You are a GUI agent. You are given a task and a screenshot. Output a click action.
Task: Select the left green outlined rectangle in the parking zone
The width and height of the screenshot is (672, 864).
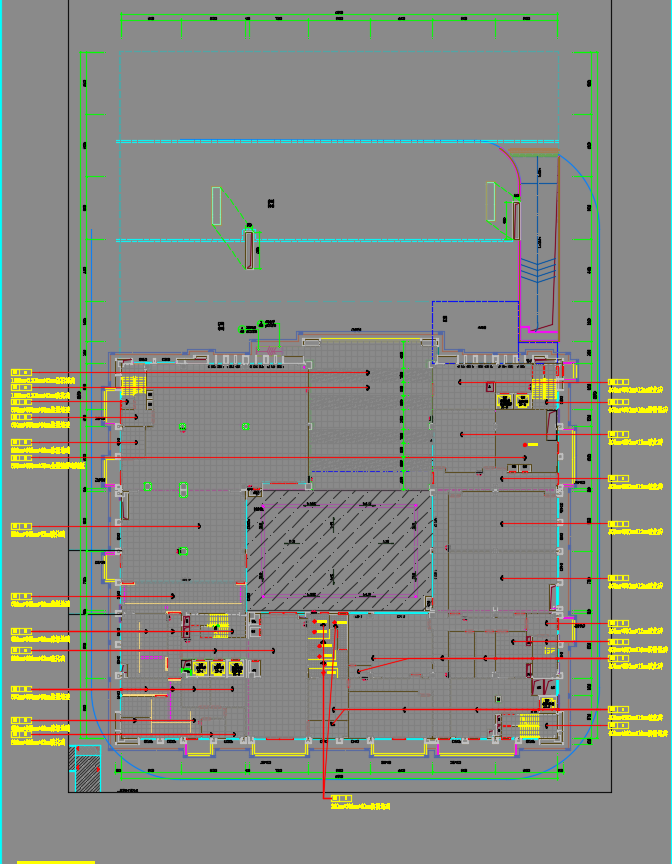(x=216, y=206)
